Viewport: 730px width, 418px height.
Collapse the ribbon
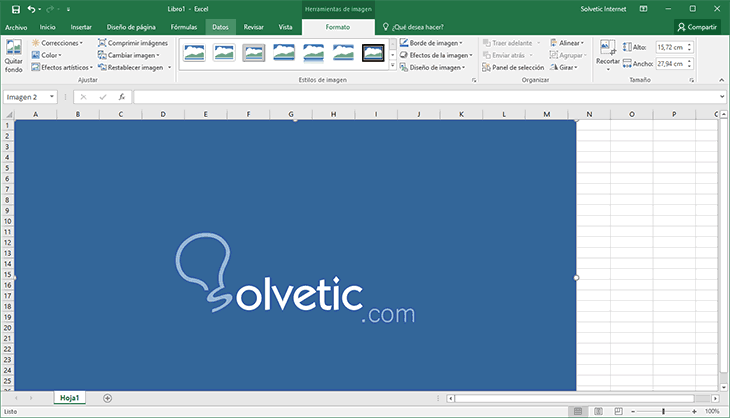tap(722, 80)
